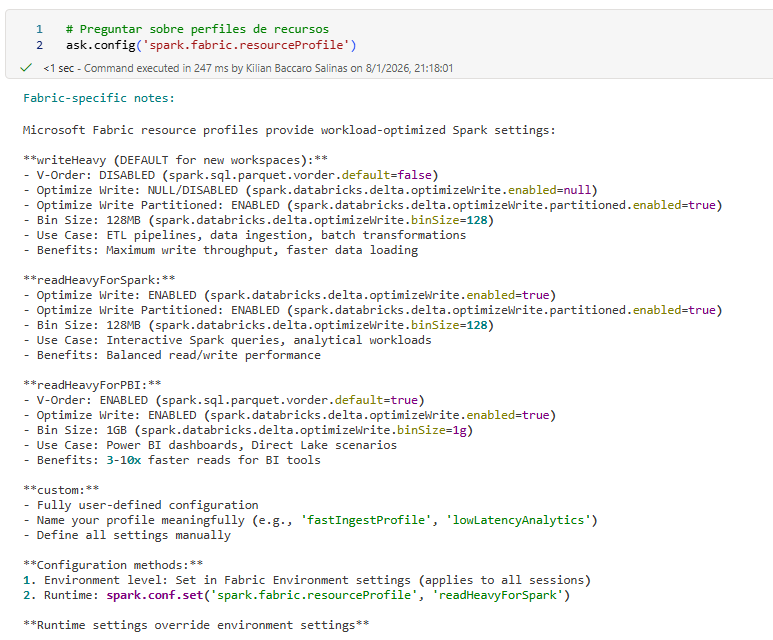Click 'Use Case: Interactive Spark queries' line
773x640 pixels.
(x=227, y=340)
